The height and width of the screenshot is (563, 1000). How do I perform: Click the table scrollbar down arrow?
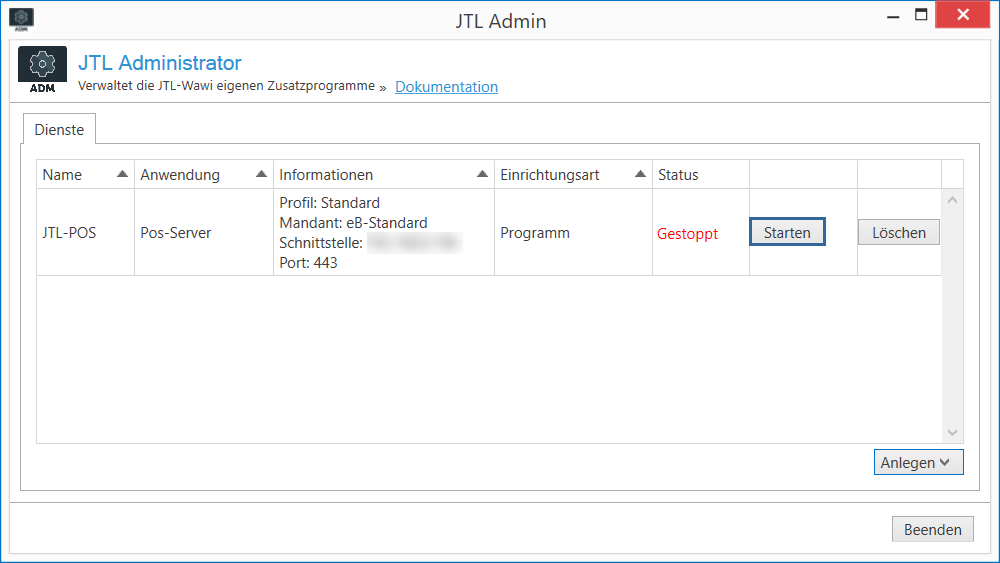pos(952,432)
